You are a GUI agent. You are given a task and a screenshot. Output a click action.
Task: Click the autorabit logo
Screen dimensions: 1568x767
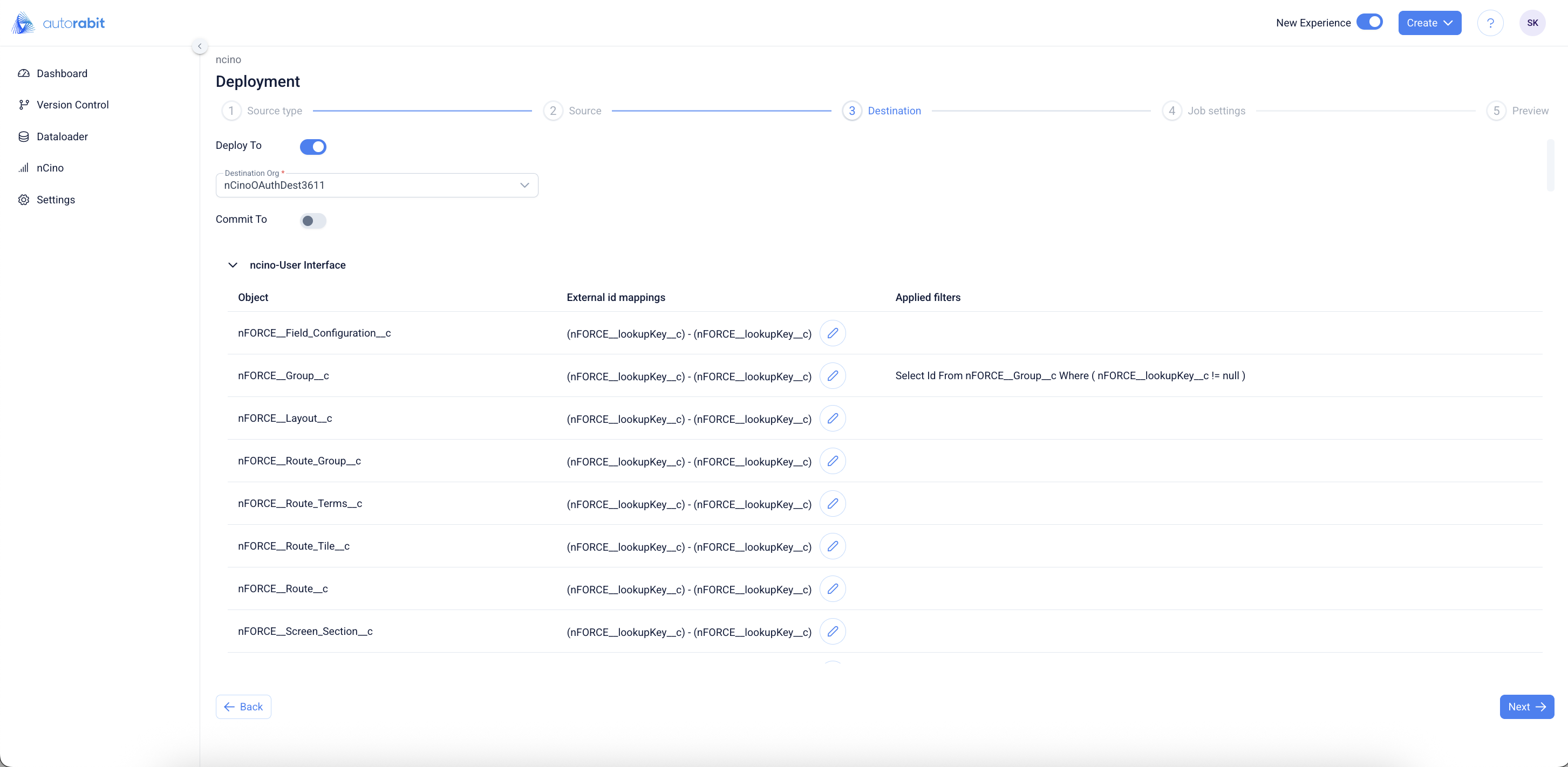pos(58,23)
